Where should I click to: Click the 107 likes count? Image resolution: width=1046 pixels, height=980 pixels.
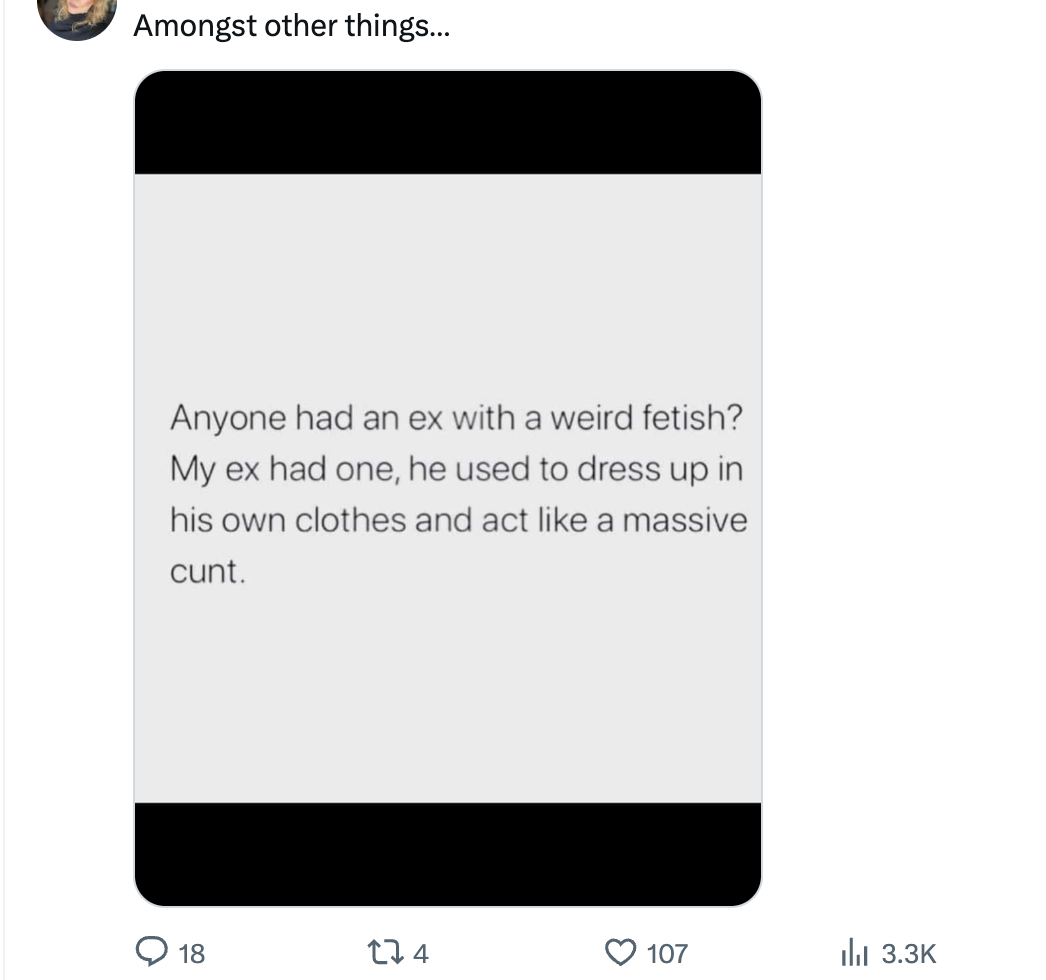tap(667, 953)
